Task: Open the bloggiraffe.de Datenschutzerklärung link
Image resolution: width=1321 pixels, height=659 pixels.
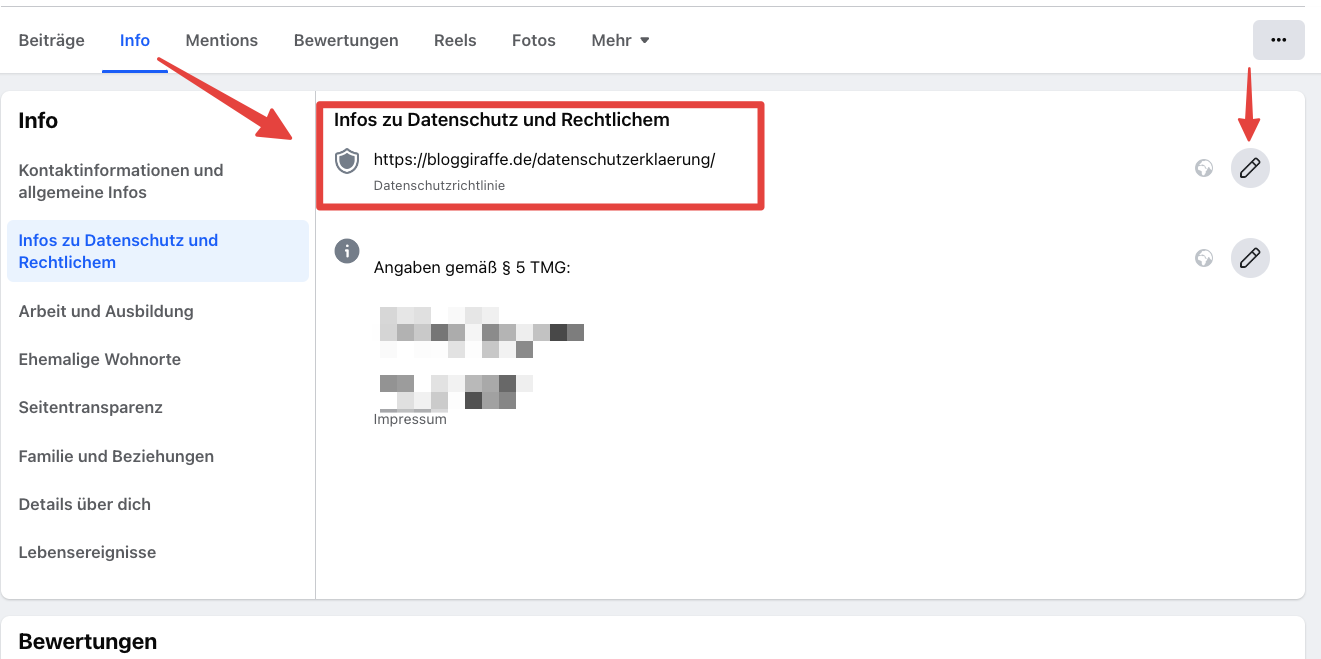Action: click(x=544, y=160)
